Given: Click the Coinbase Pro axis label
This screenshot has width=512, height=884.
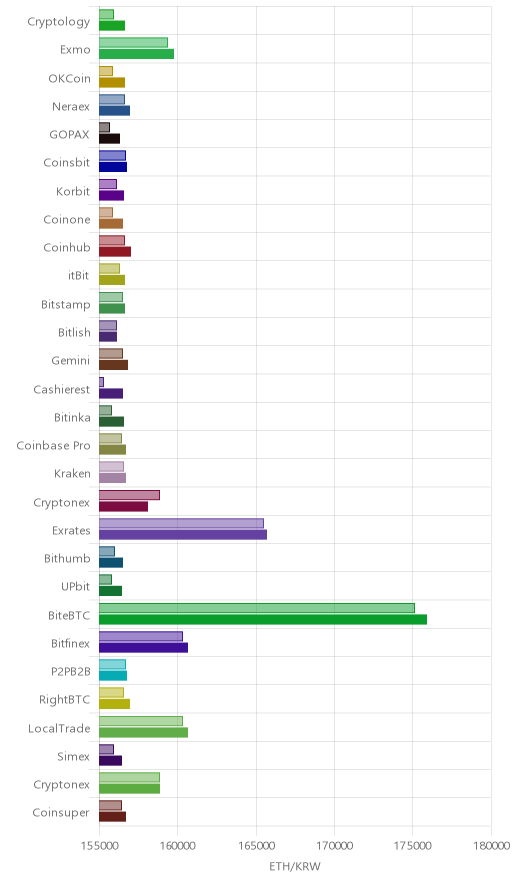Looking at the screenshot, I should click(x=54, y=445).
